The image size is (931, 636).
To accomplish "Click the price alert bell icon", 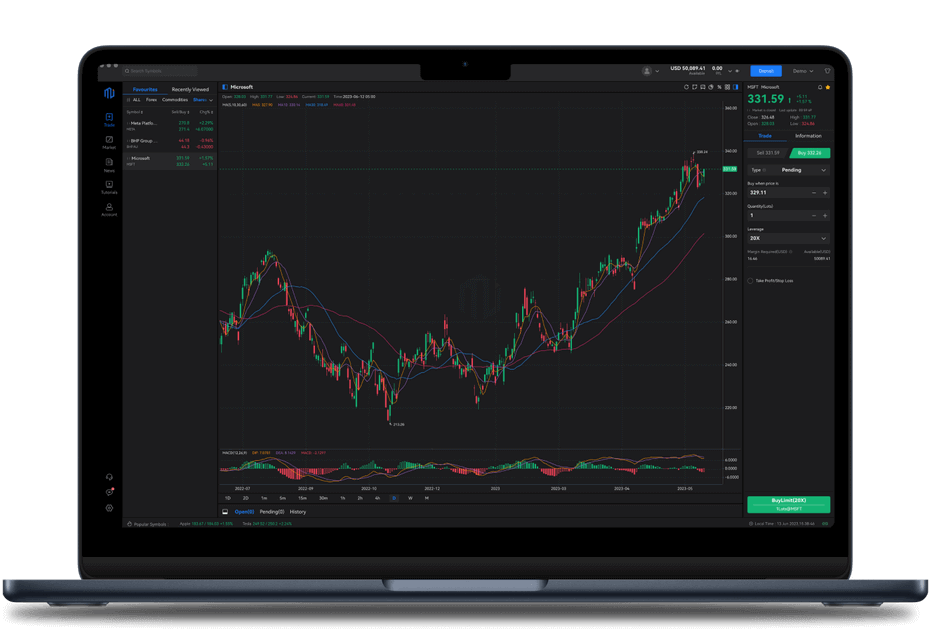I will coord(819,87).
